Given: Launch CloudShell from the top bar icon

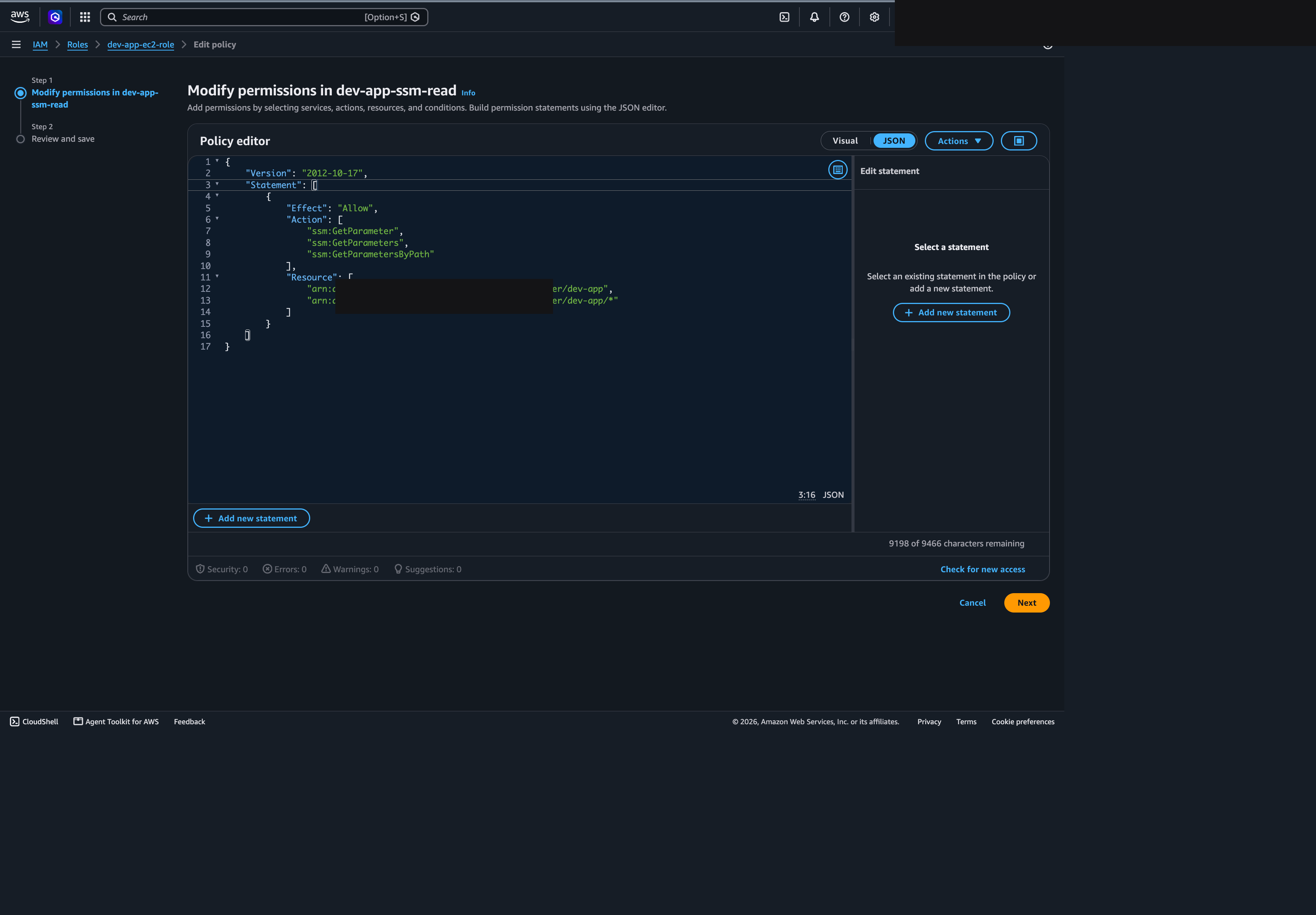Looking at the screenshot, I should point(784,17).
